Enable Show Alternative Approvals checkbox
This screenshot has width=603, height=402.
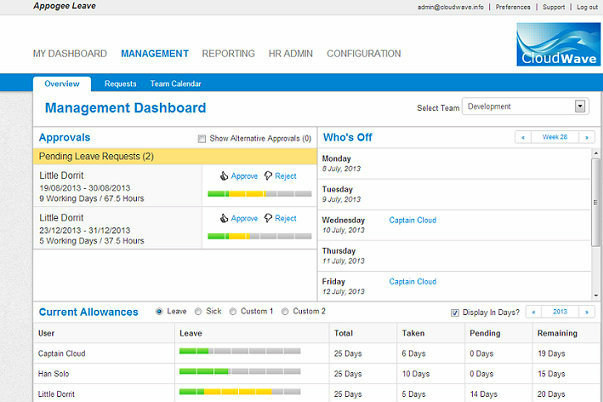tap(202, 138)
